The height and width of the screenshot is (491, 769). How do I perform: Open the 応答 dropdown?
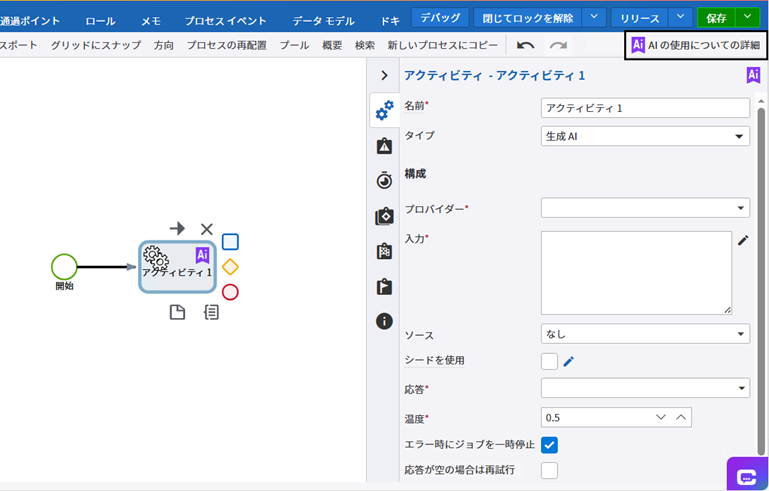click(x=645, y=388)
